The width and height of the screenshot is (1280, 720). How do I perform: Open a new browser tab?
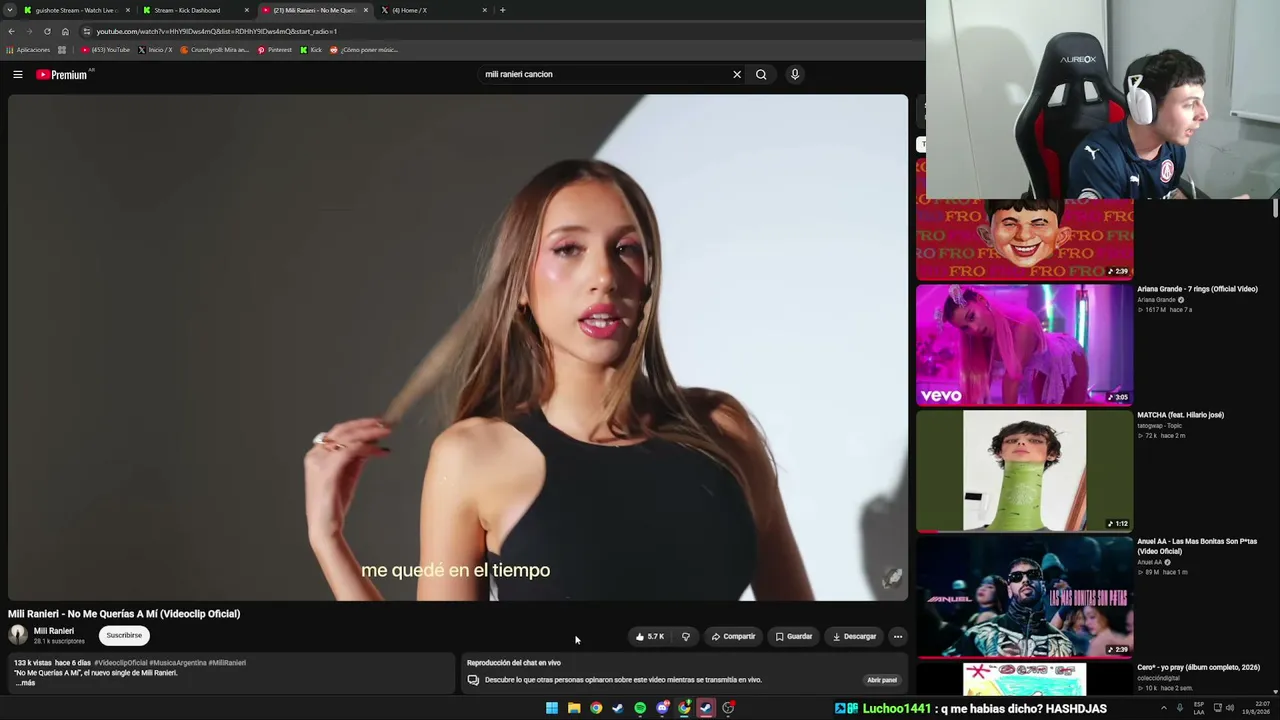(502, 10)
